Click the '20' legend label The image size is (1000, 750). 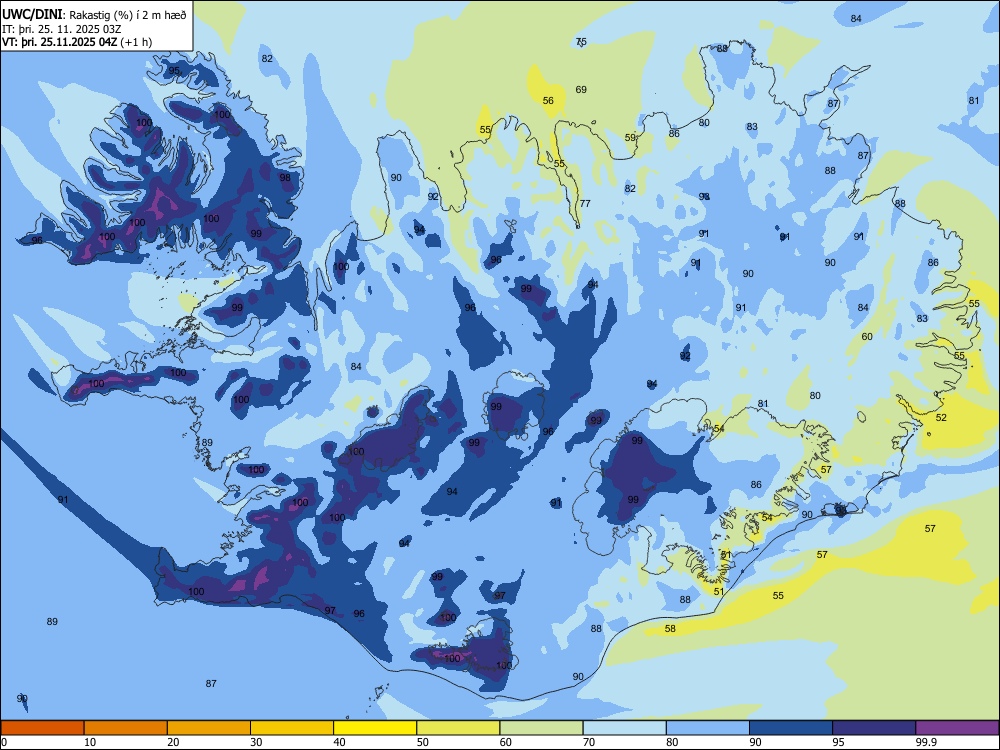(173, 742)
